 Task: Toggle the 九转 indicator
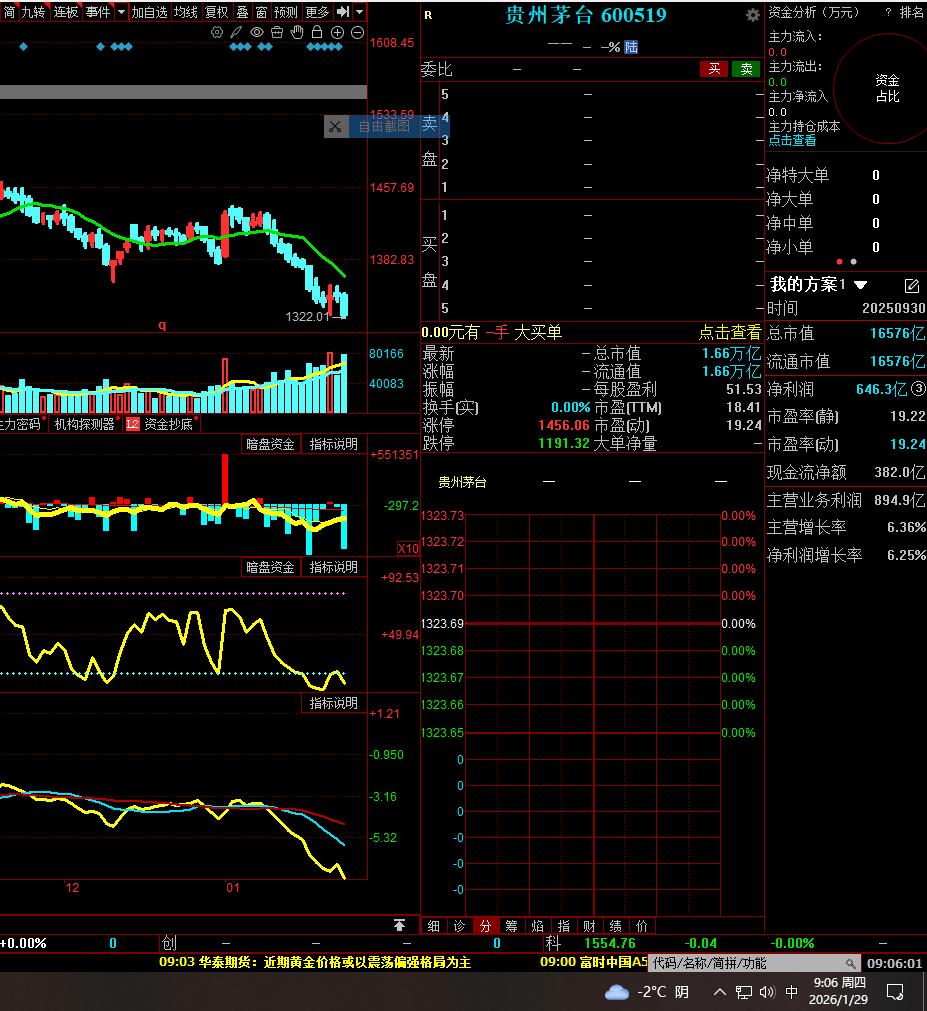34,12
